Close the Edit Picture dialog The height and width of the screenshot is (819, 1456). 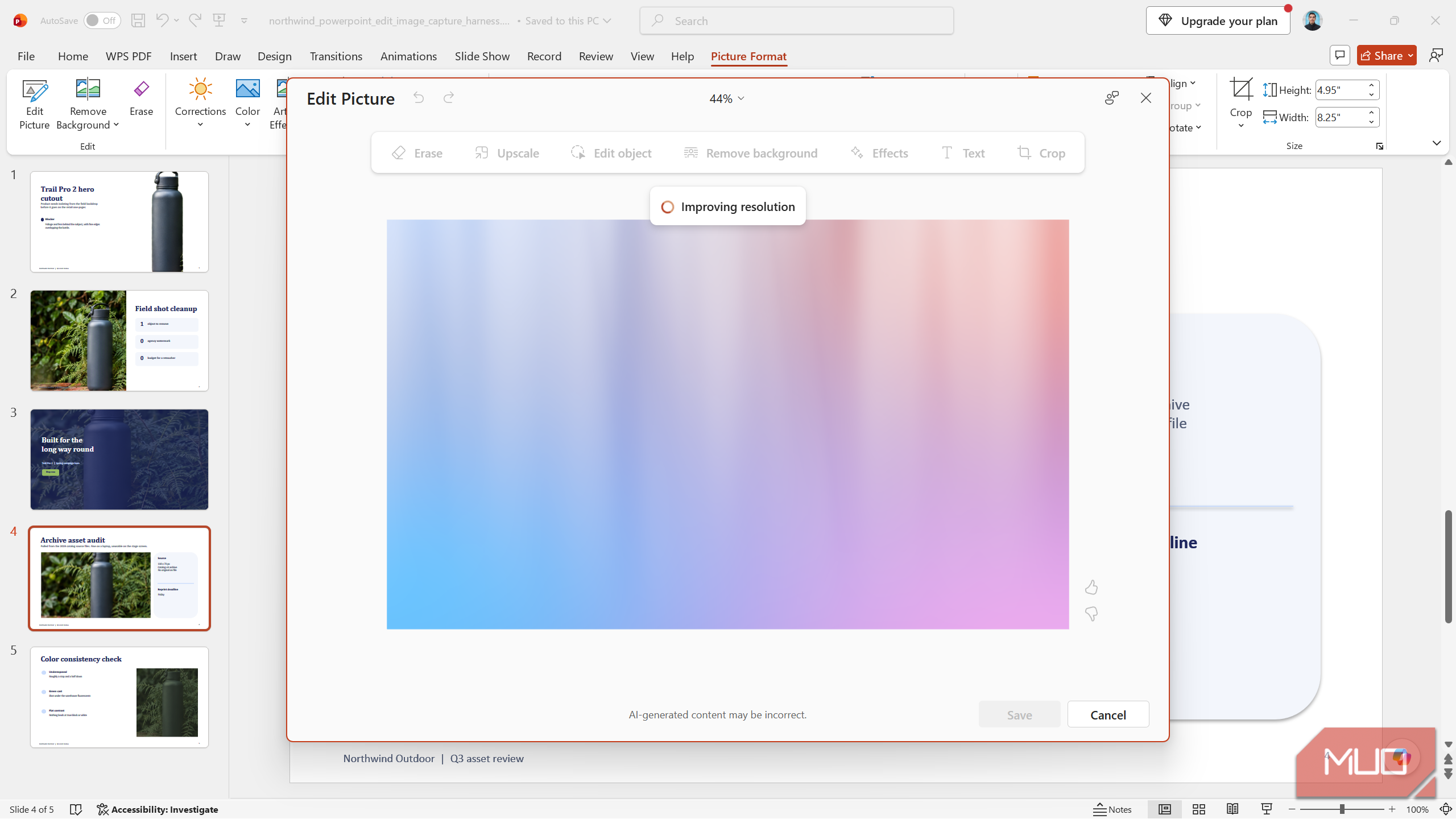(1145, 98)
